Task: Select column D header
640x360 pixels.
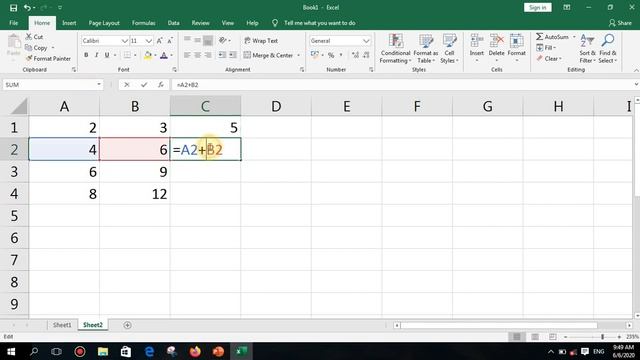Action: pos(276,106)
